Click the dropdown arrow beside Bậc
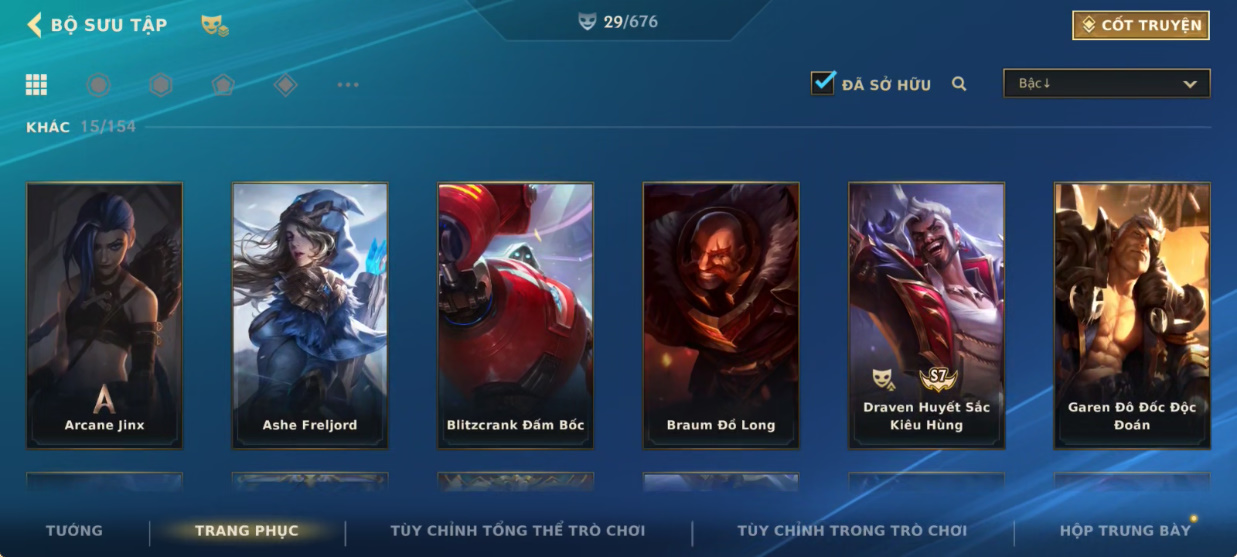1237x557 pixels. click(x=1190, y=84)
